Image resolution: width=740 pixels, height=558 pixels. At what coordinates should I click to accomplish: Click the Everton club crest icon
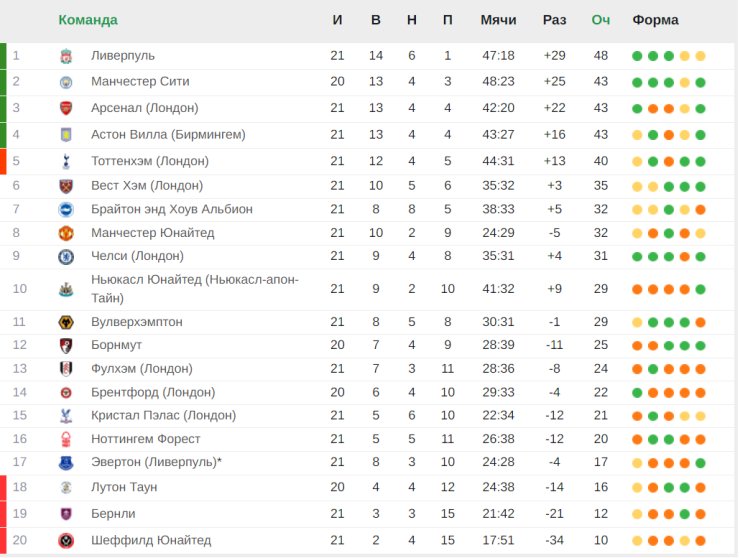(x=66, y=463)
